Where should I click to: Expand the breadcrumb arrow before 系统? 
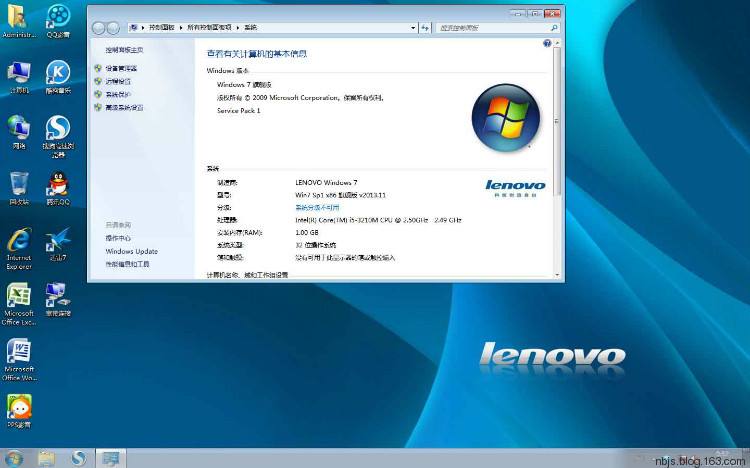[x=238, y=28]
